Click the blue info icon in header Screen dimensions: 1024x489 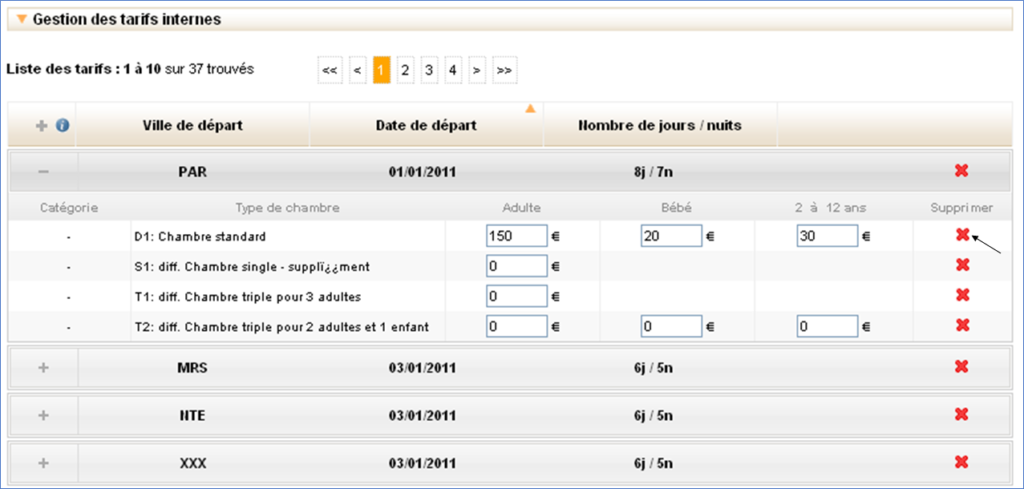(60, 126)
